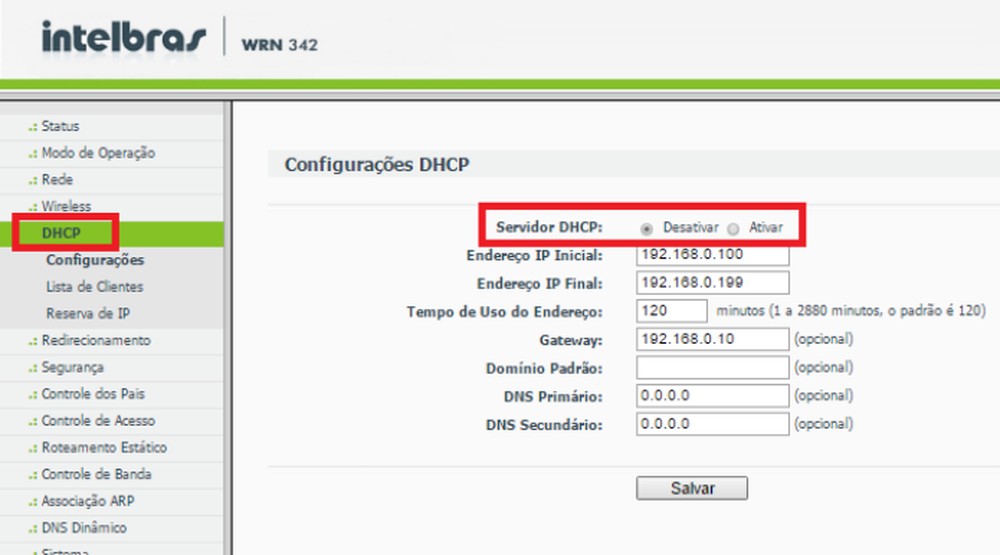1000x555 pixels.
Task: Click the WRN 342 model text
Action: pos(279,45)
